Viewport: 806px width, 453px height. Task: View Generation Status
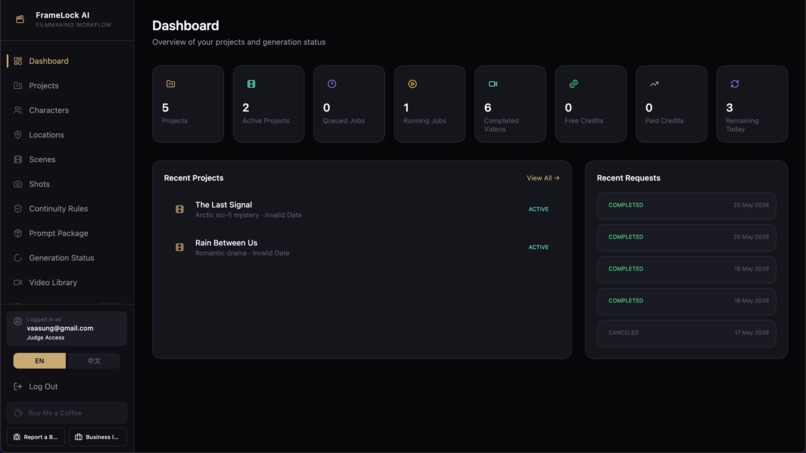(x=67, y=258)
